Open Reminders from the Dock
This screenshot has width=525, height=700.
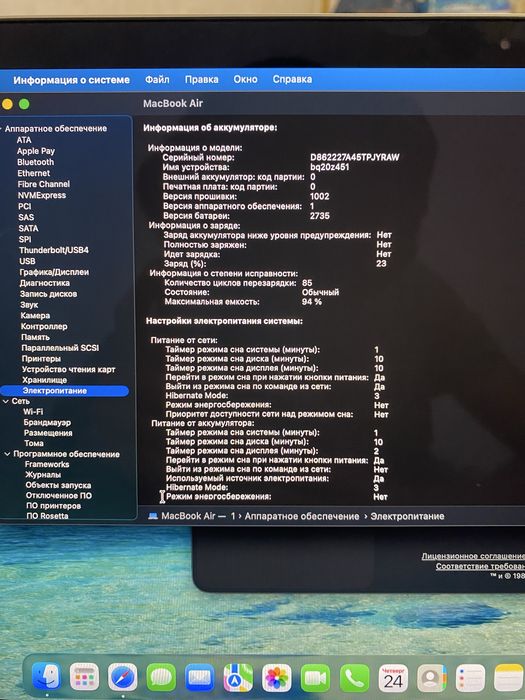pyautogui.click(x=470, y=678)
